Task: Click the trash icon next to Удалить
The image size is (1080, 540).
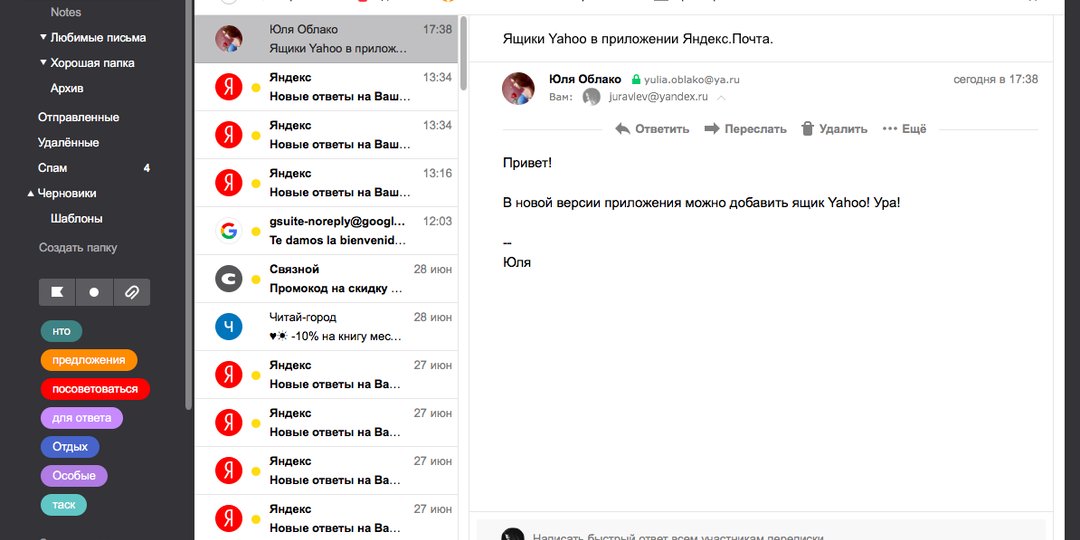Action: click(808, 129)
